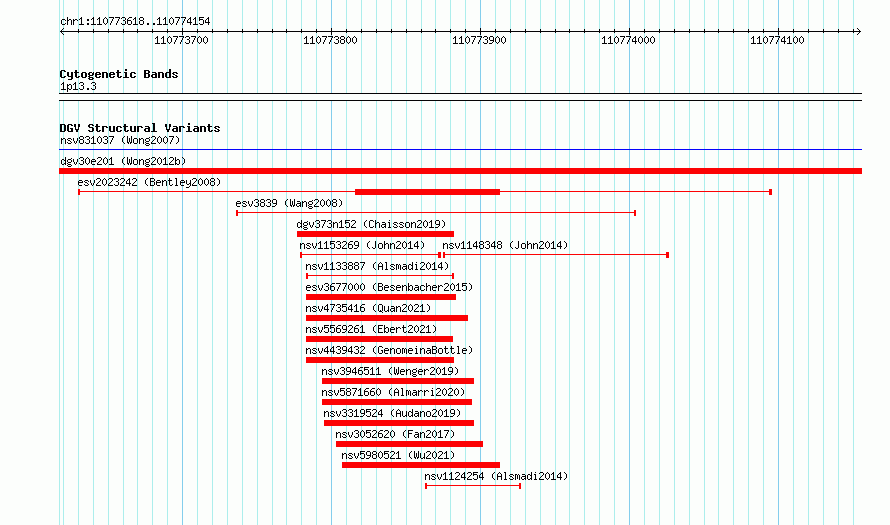Click the thick segment of the esv2023242 glyph

coord(427,192)
